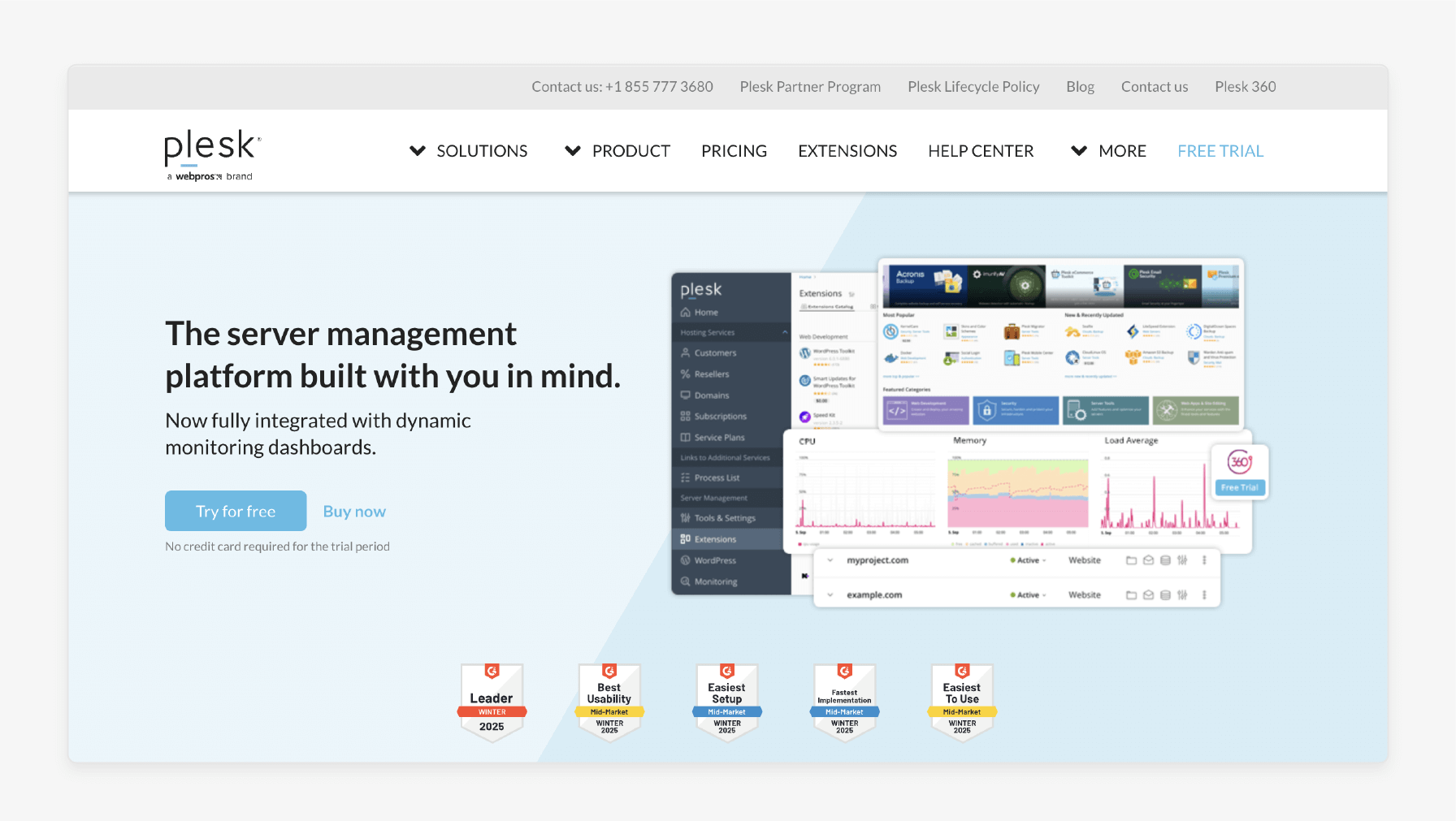This screenshot has width=1456, height=821.
Task: Collapse the Hosting Services sidebar section
Action: 785,332
